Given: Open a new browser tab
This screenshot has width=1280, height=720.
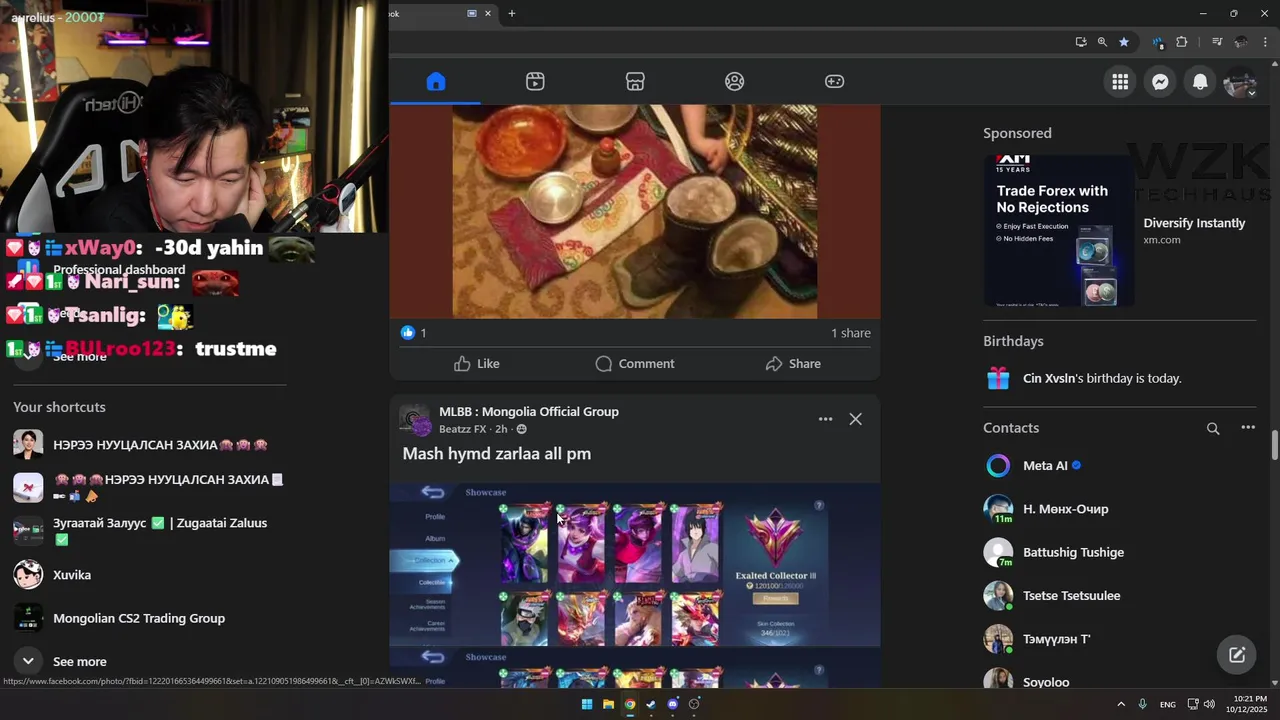Looking at the screenshot, I should [512, 13].
